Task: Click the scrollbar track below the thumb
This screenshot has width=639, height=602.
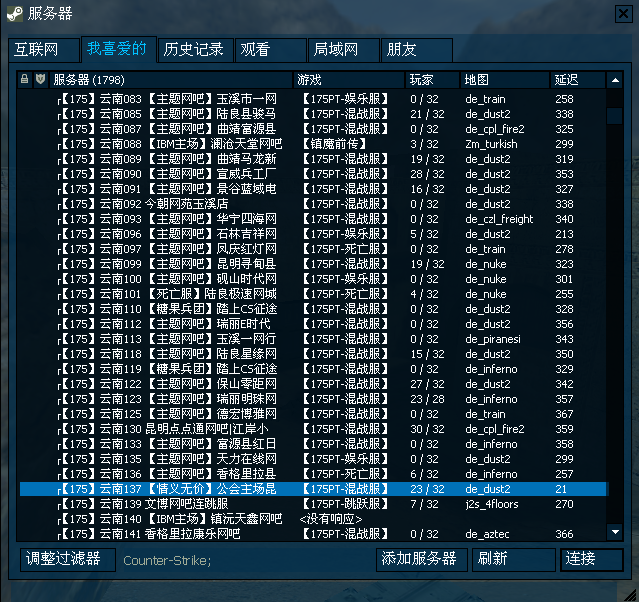Action: (x=615, y=322)
